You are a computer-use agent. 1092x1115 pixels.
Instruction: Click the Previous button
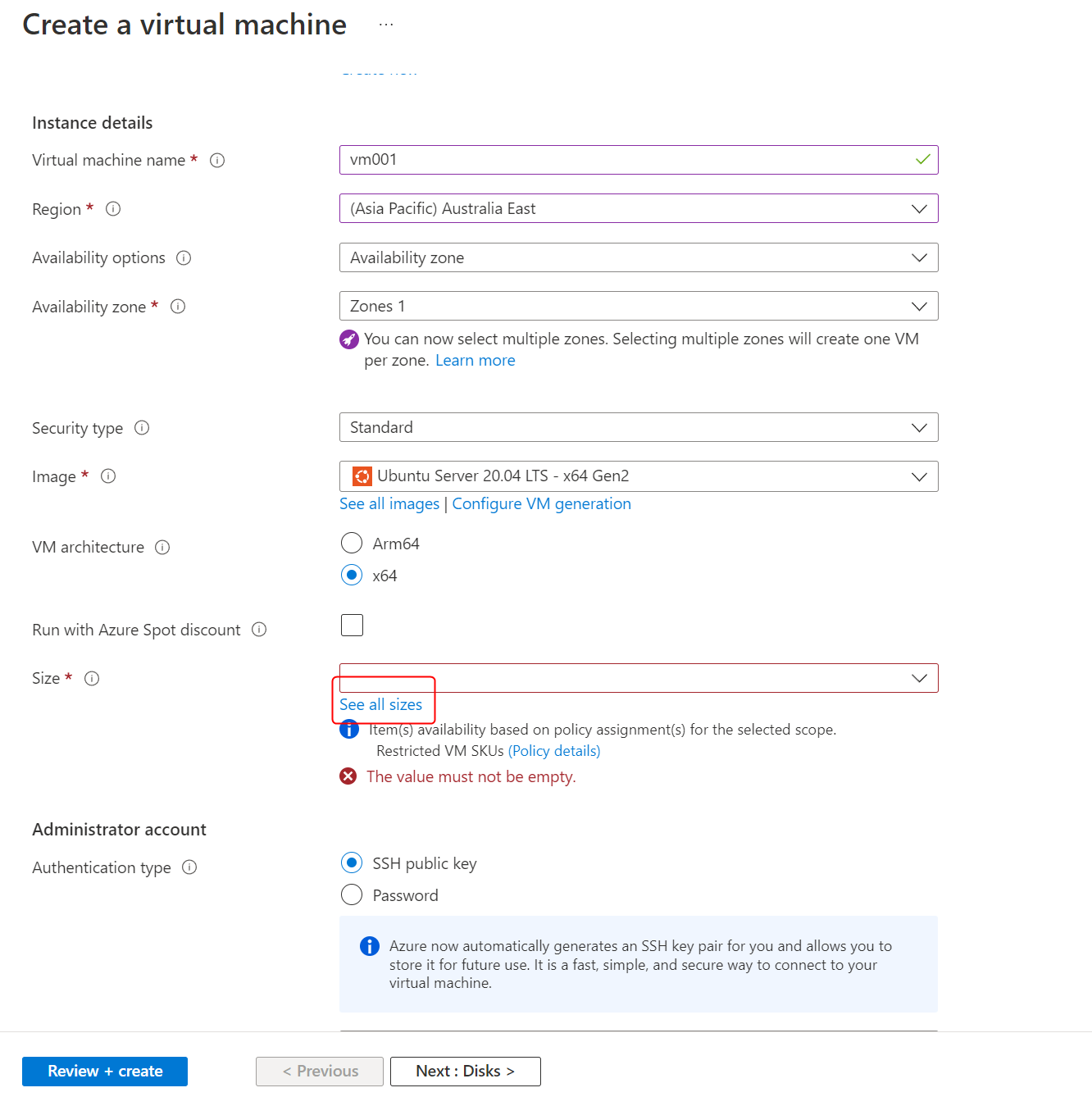point(320,1072)
